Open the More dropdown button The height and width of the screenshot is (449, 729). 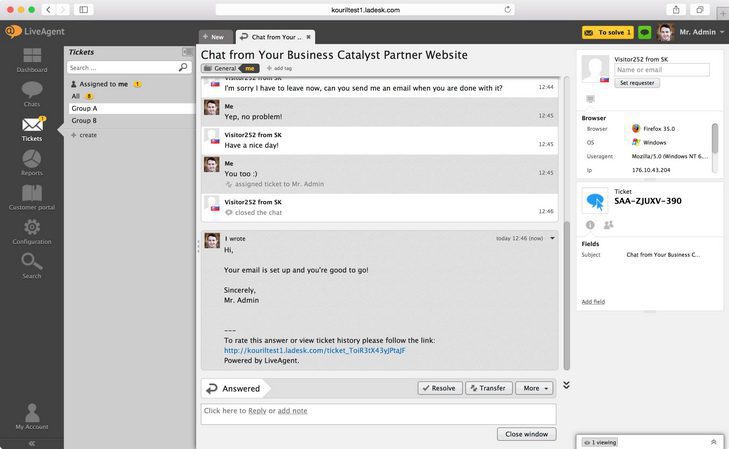point(534,388)
